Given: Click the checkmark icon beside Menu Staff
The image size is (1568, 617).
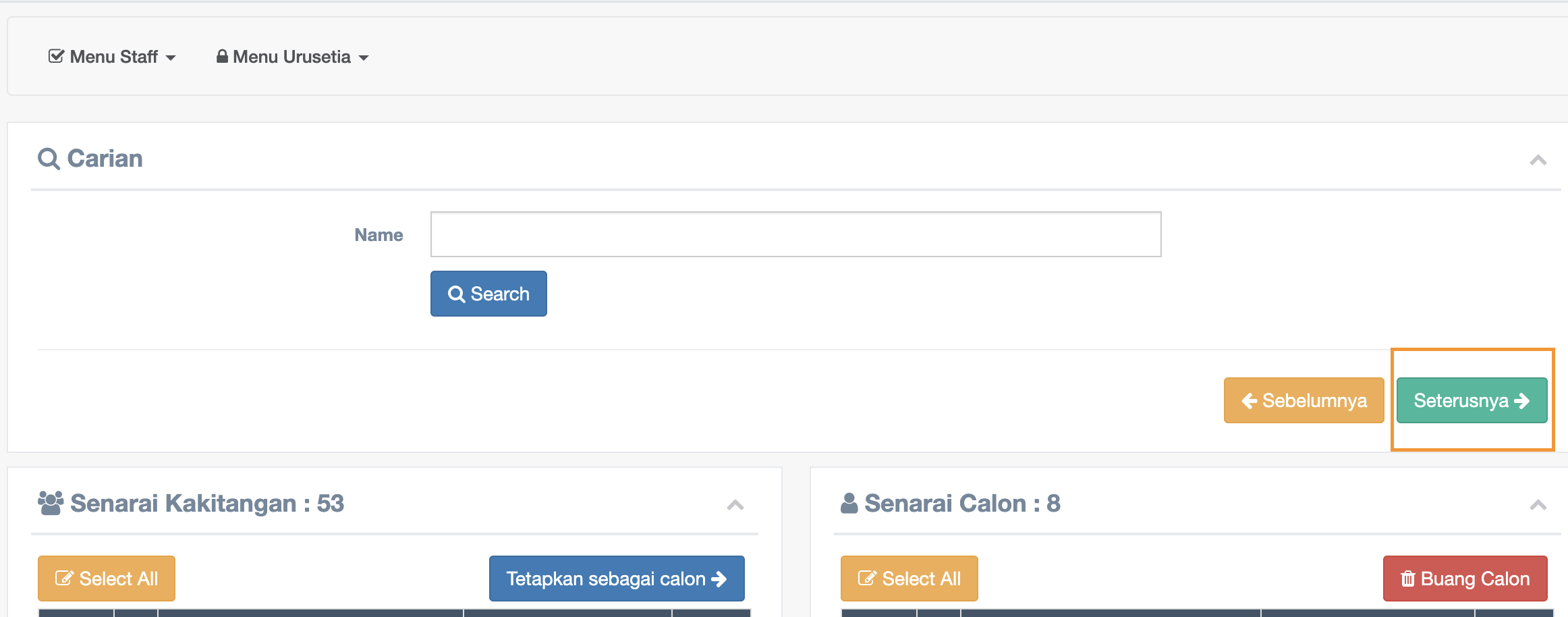Looking at the screenshot, I should pos(56,56).
